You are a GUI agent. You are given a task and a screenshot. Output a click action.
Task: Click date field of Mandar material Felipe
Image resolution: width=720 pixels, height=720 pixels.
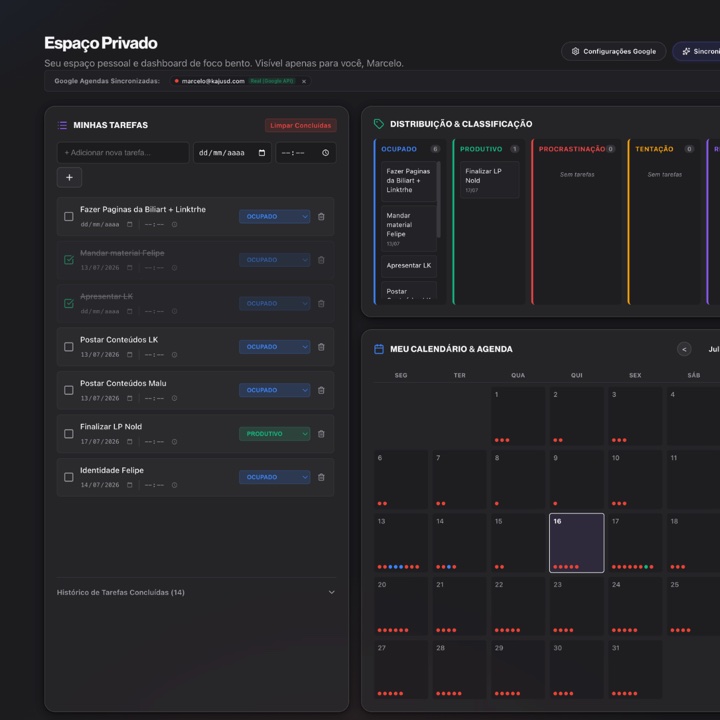107,268
